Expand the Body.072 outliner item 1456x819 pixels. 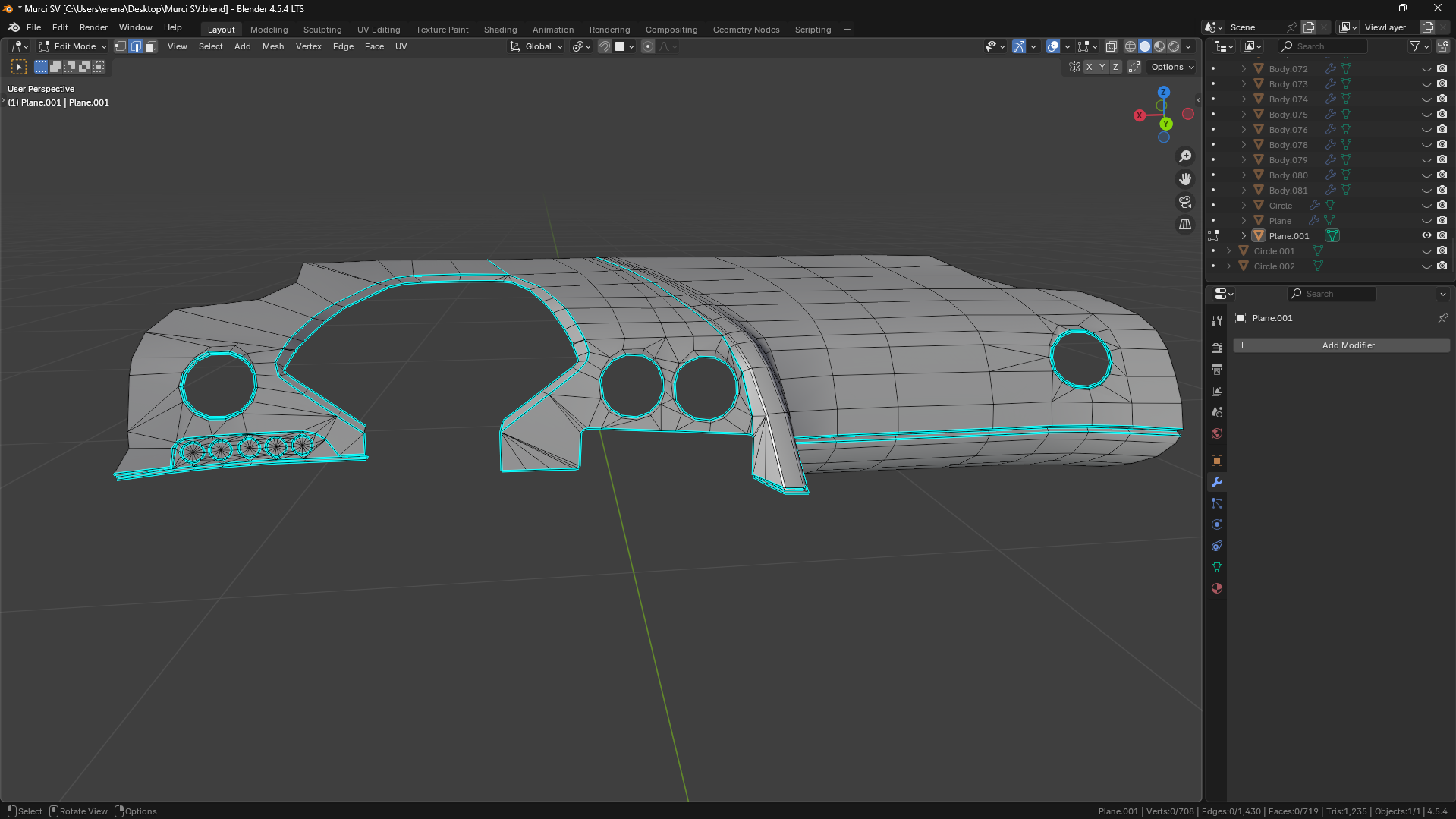point(1244,69)
